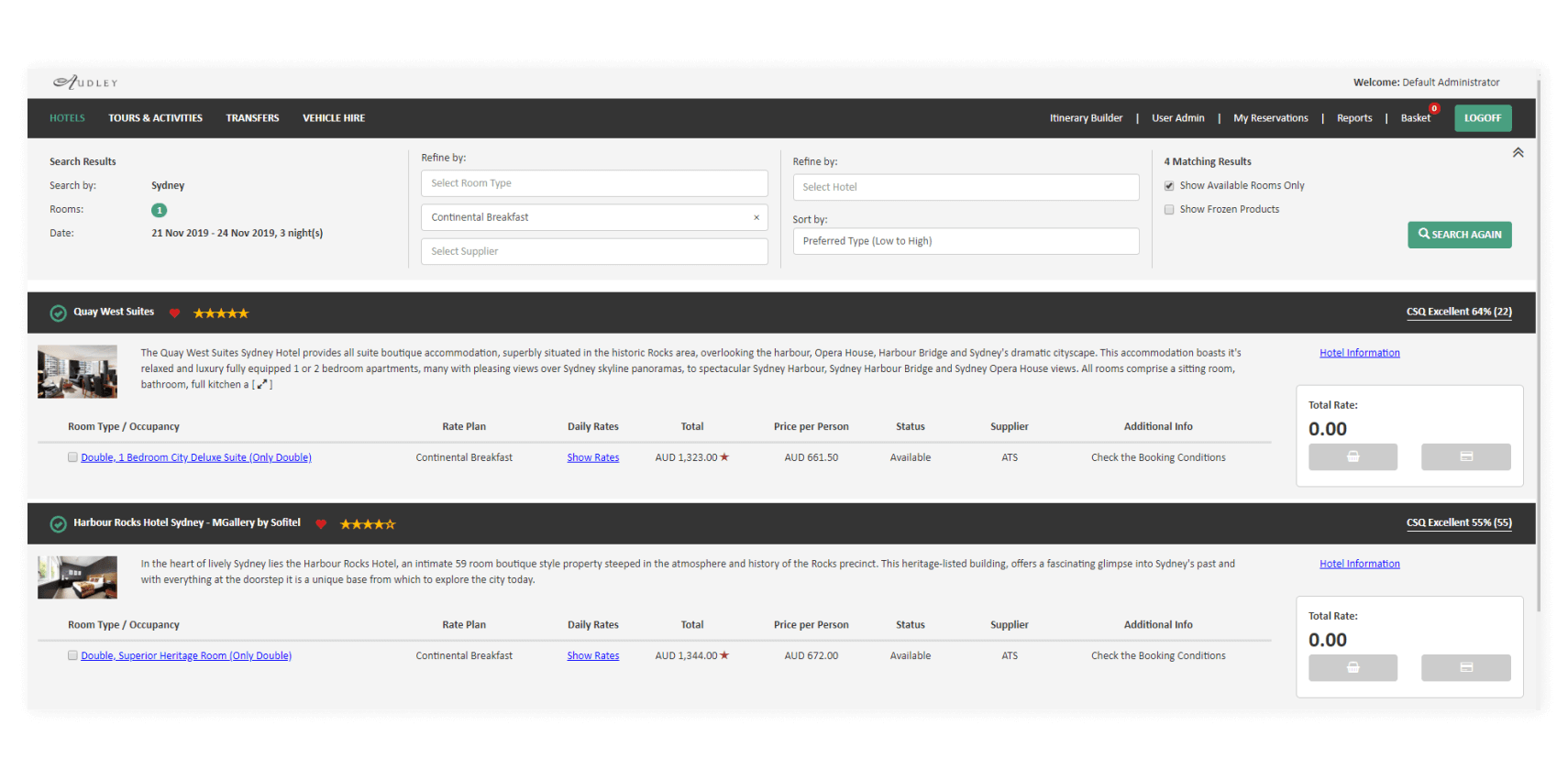Open Itinerary Builder menu

click(x=1086, y=118)
